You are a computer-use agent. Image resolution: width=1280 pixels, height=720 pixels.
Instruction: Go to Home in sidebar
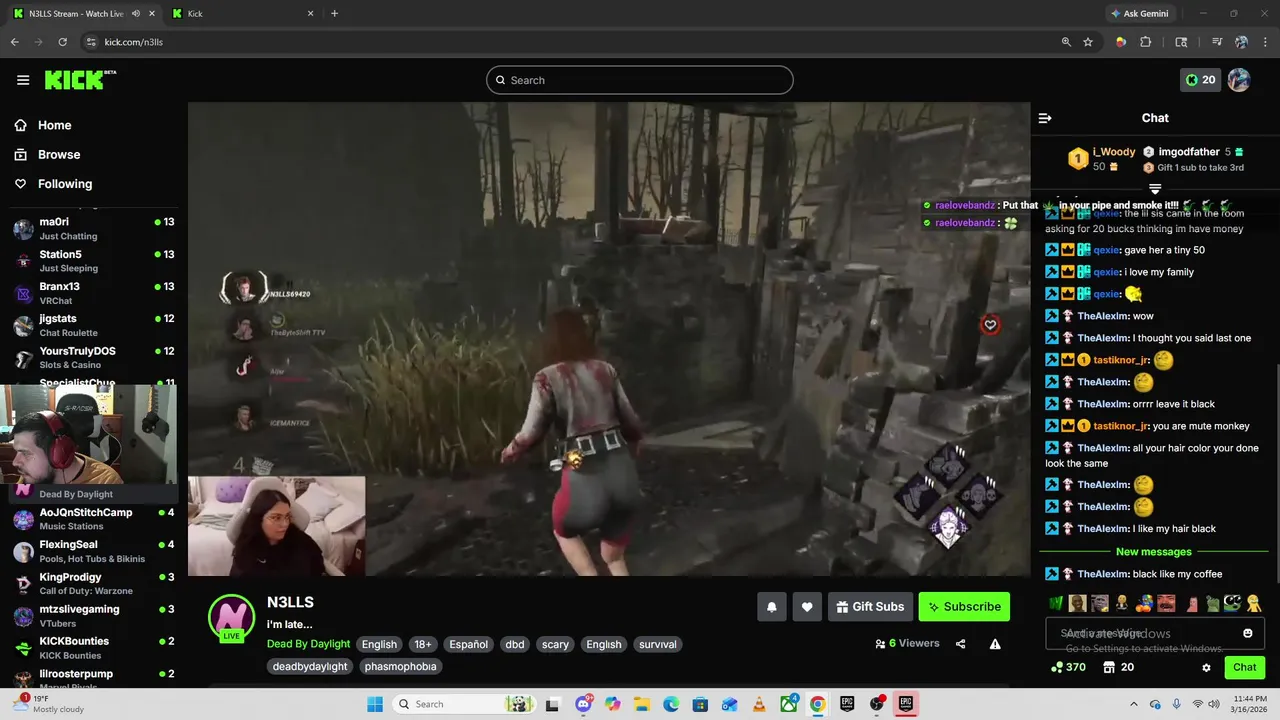pyautogui.click(x=54, y=125)
